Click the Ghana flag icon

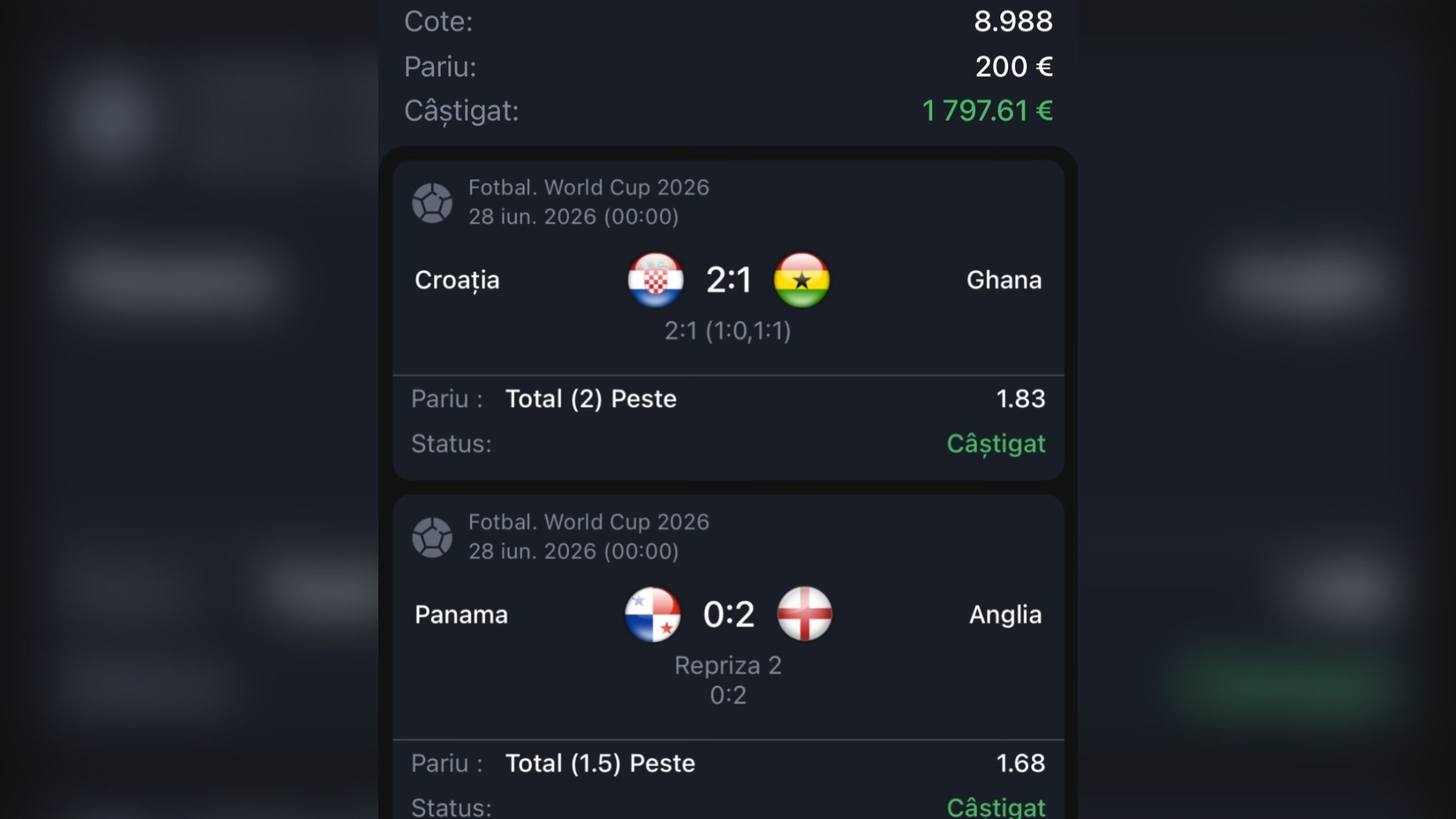[x=801, y=280]
